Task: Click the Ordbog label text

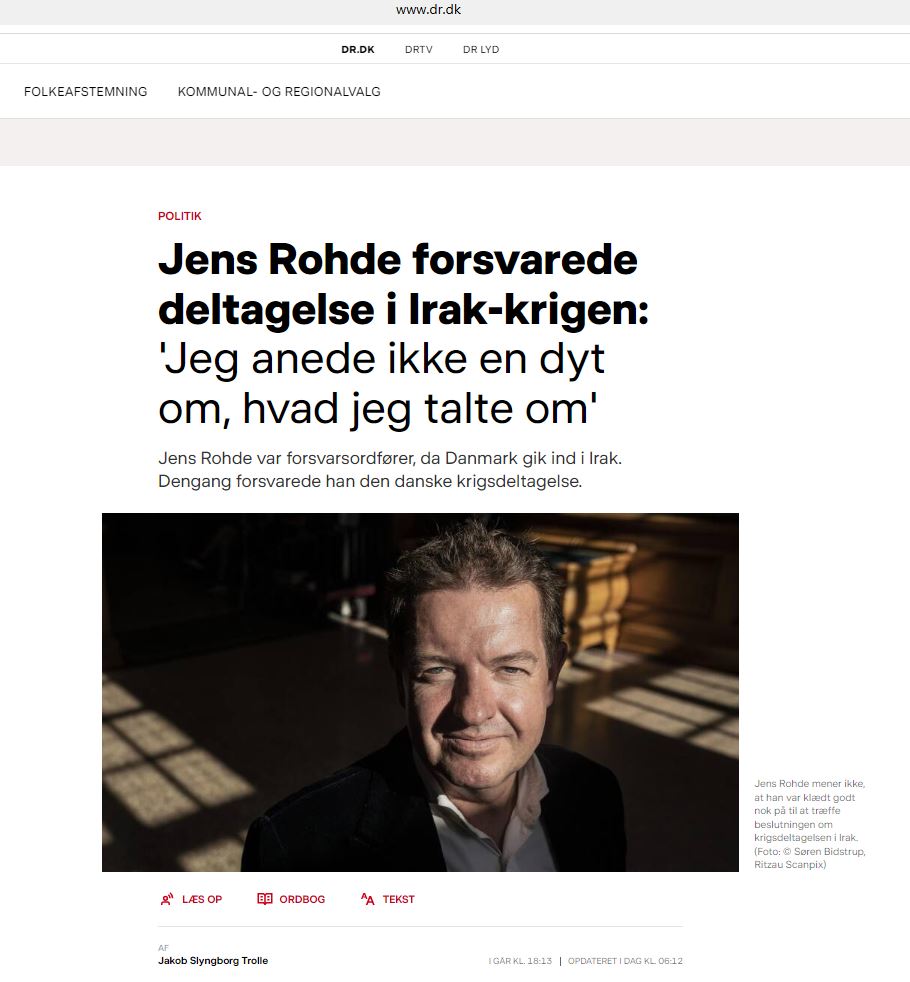Action: [302, 899]
